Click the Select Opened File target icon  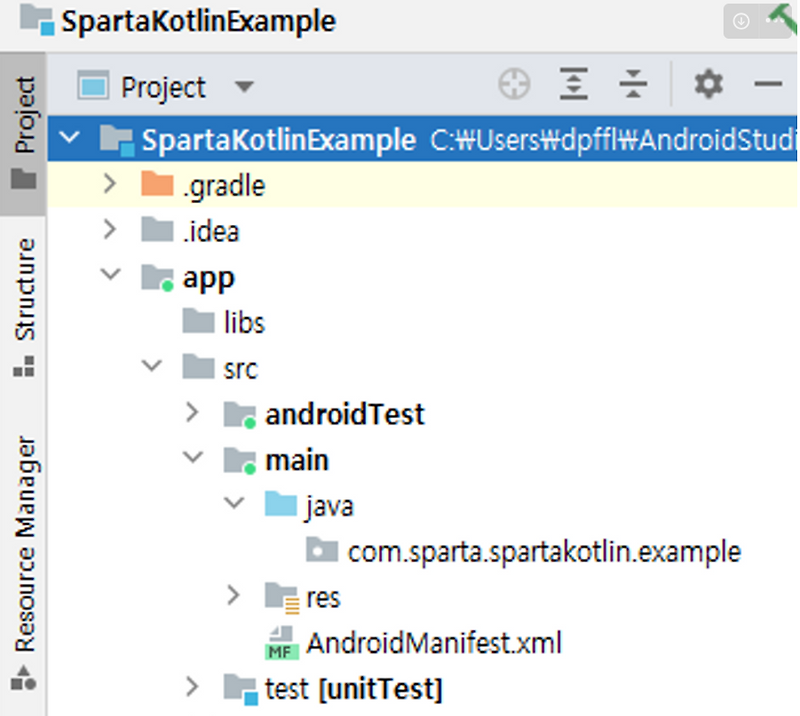pyautogui.click(x=514, y=85)
